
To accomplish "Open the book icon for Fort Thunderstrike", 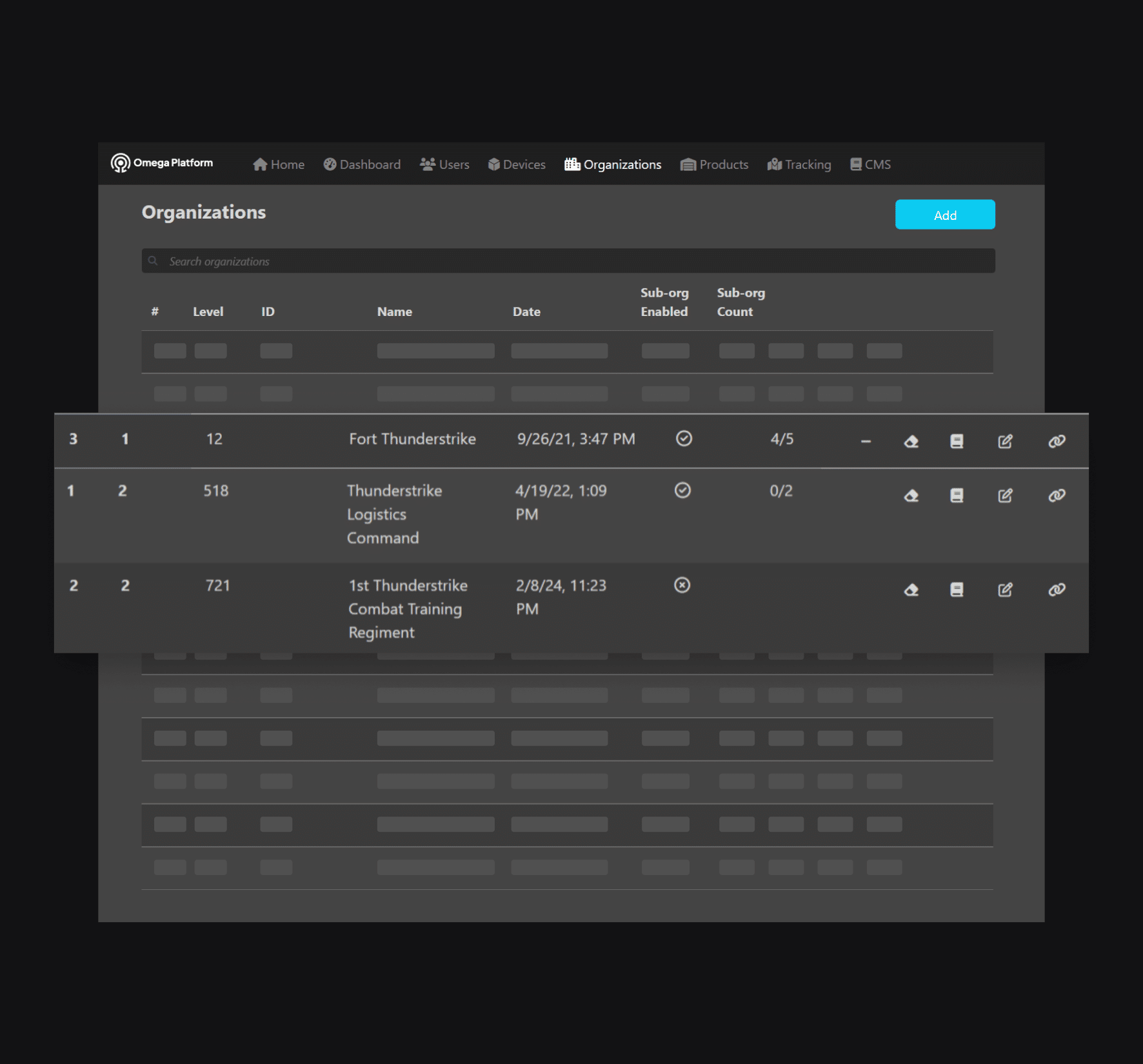I will [x=957, y=441].
